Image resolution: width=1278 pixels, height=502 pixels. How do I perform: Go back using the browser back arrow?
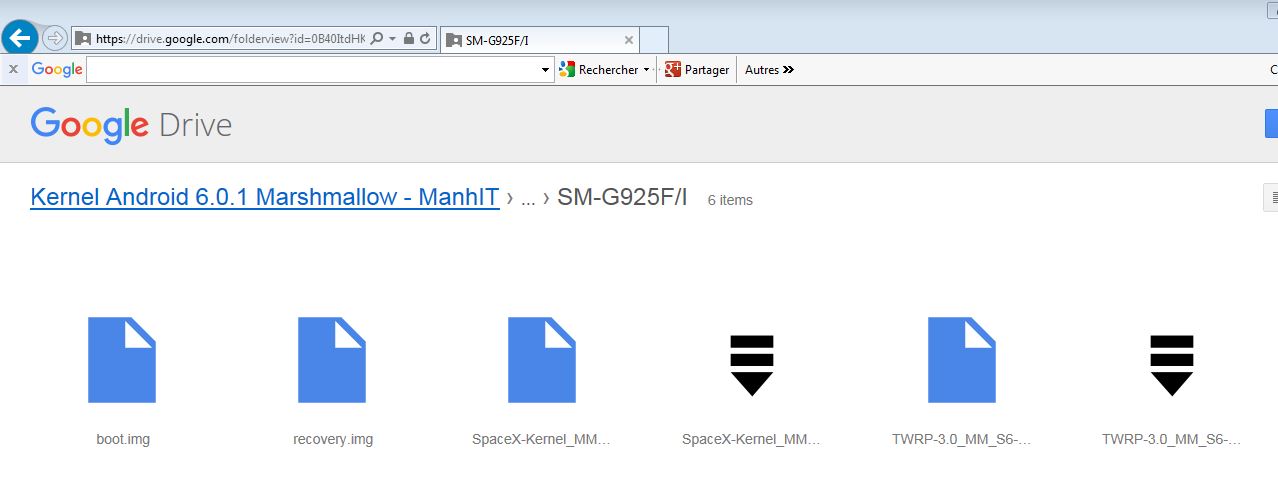coord(20,38)
